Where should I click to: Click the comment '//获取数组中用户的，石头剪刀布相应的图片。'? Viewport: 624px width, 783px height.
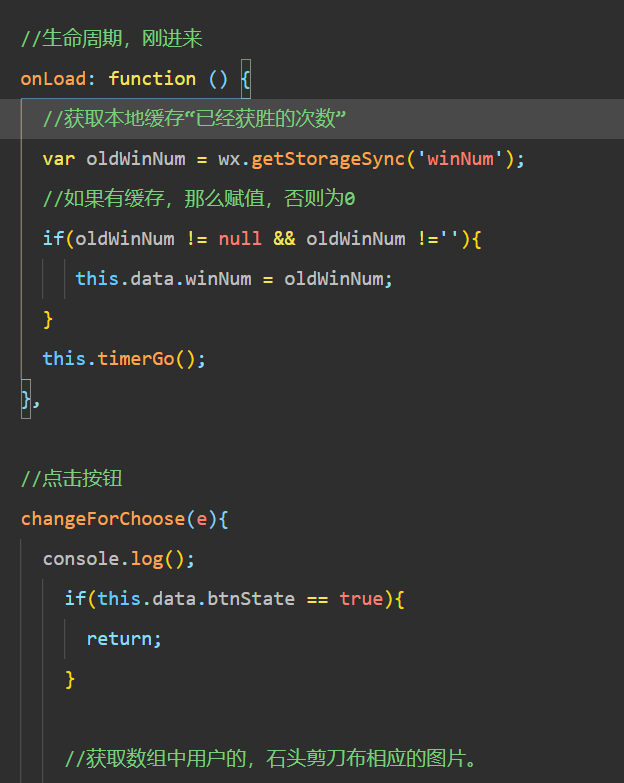pyautogui.click(x=271, y=758)
